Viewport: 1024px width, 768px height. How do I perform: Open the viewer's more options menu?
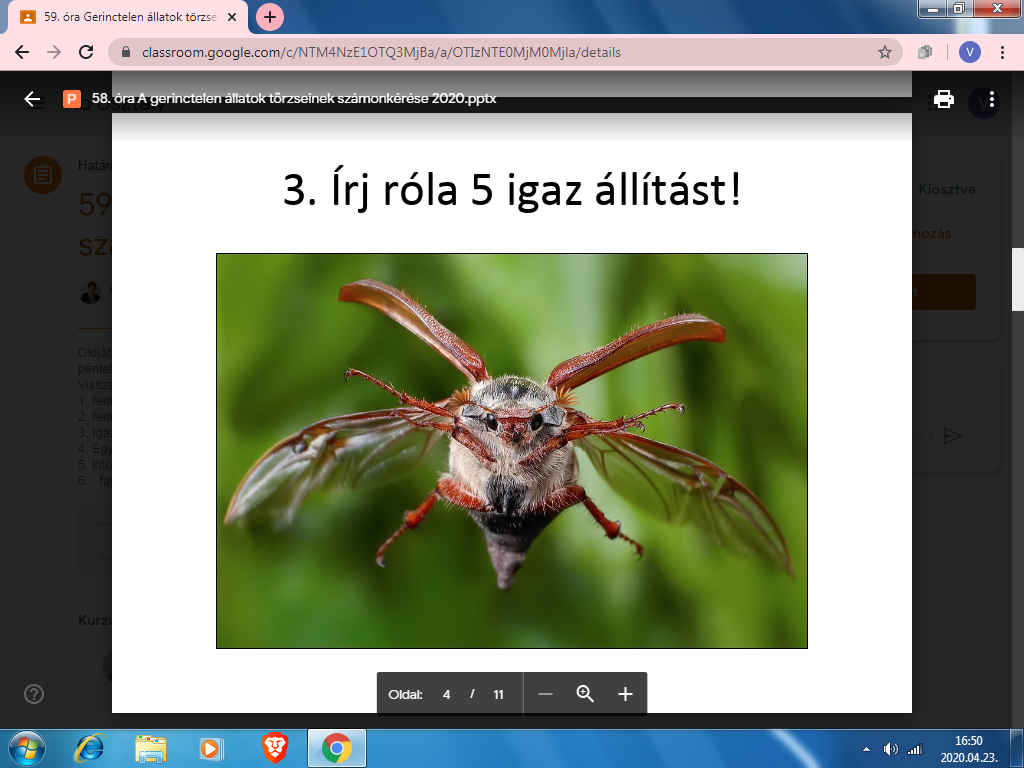(x=991, y=99)
